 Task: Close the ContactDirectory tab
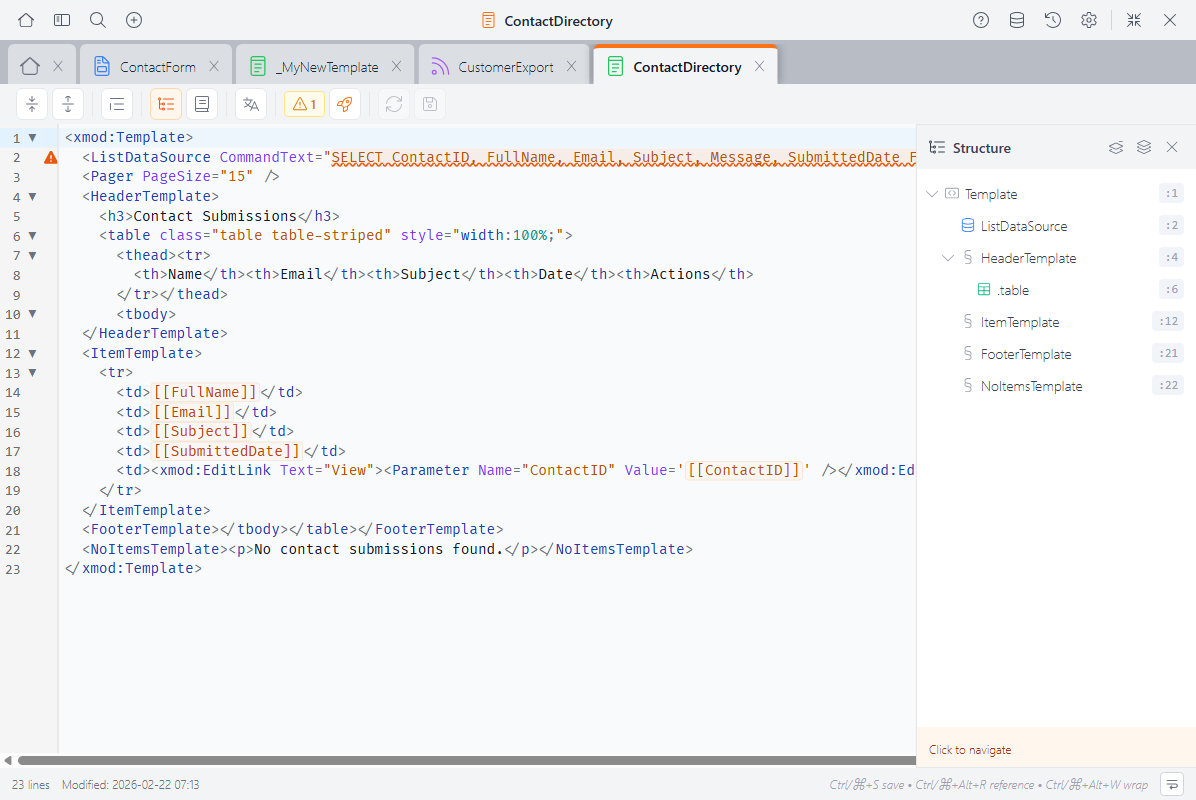(759, 66)
